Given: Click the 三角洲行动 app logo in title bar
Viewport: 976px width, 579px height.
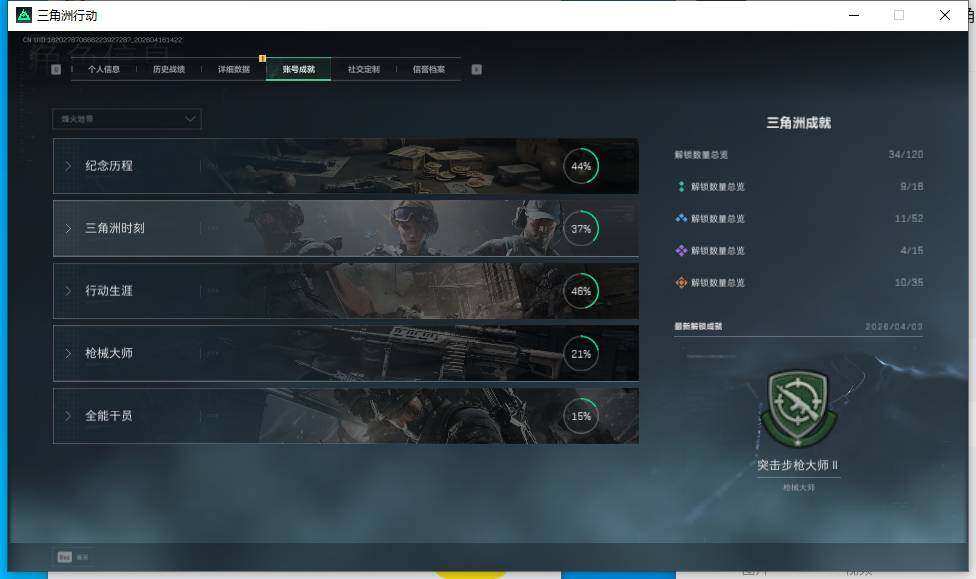Looking at the screenshot, I should pos(24,15).
